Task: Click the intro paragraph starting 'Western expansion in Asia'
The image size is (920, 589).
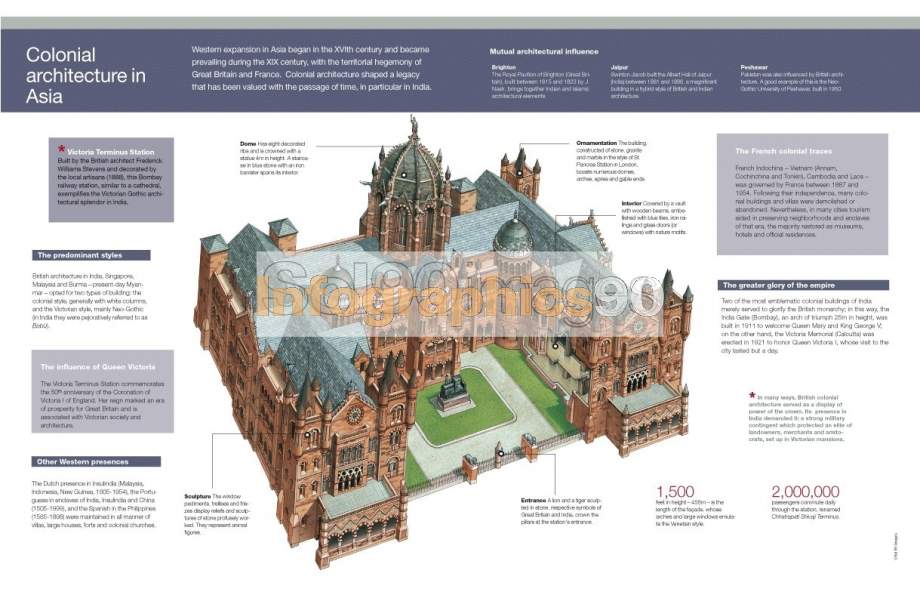Action: click(x=312, y=68)
